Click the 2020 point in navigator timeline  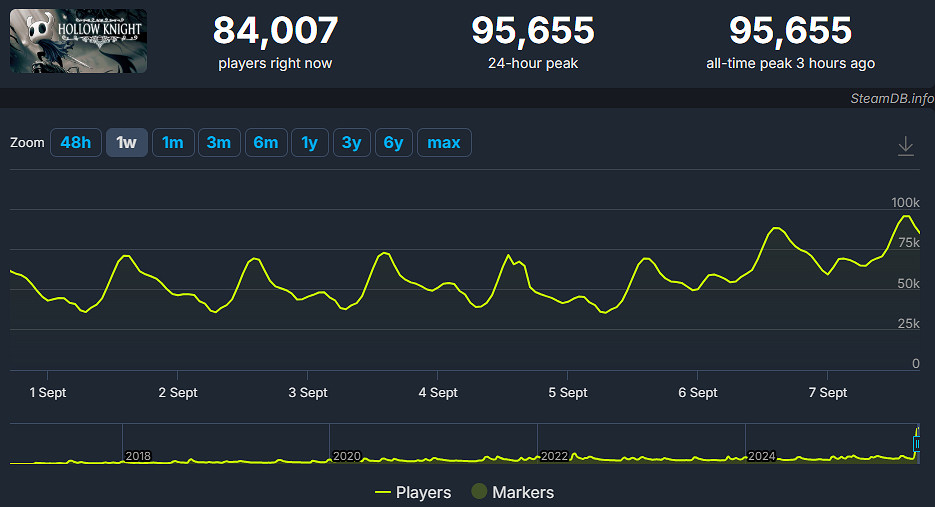[345, 456]
